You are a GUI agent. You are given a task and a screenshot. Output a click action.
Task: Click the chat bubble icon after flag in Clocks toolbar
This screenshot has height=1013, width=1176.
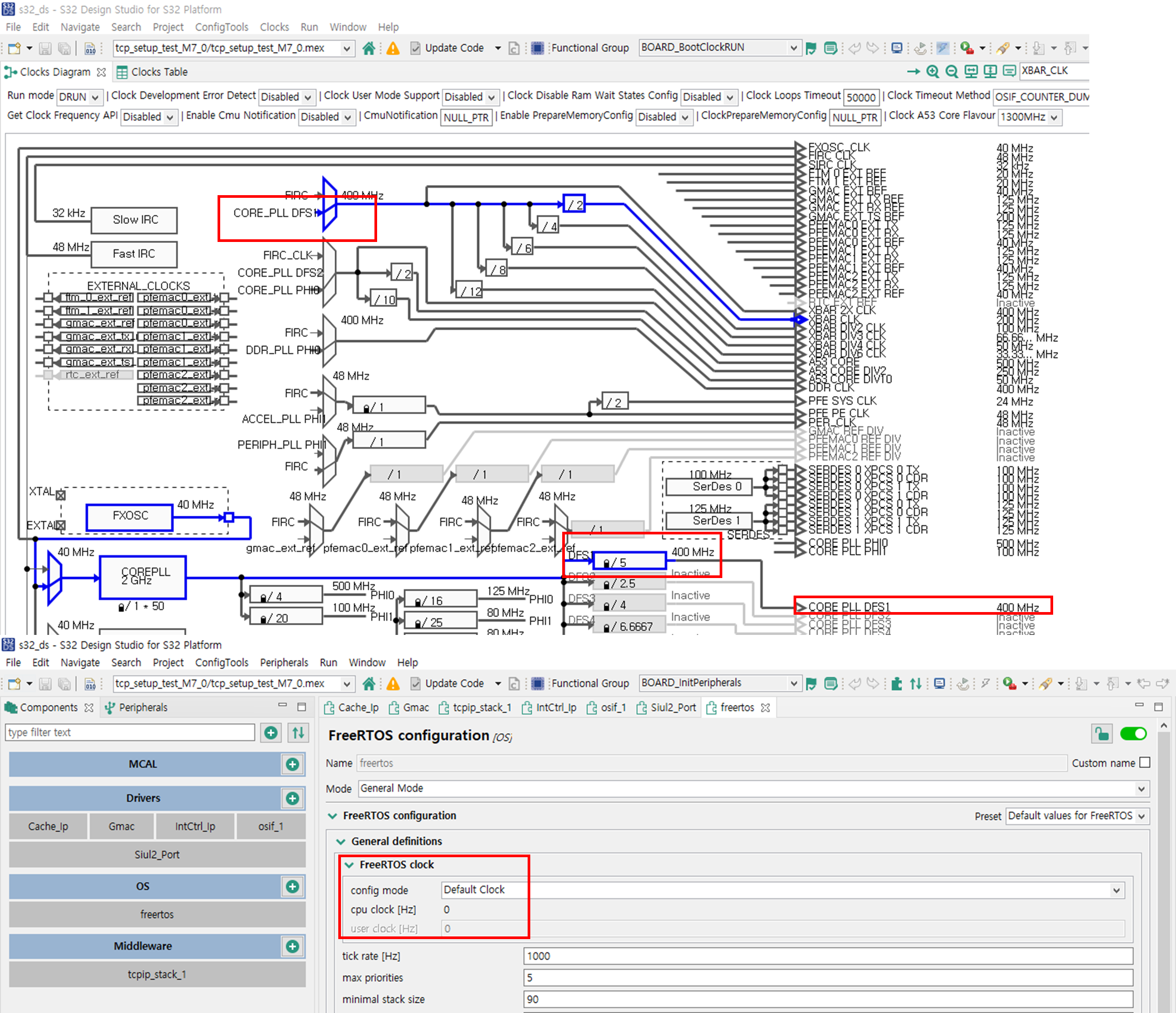pos(830,48)
